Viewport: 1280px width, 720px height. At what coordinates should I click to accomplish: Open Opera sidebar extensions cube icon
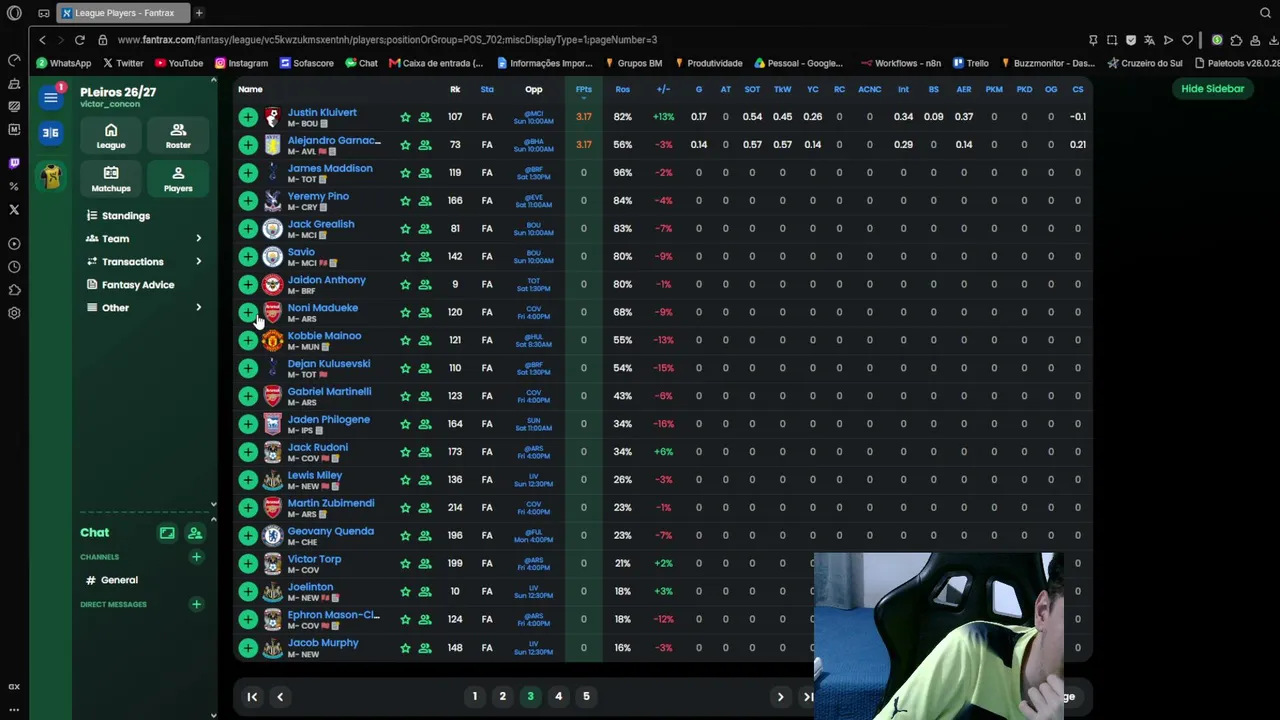pyautogui.click(x=14, y=290)
